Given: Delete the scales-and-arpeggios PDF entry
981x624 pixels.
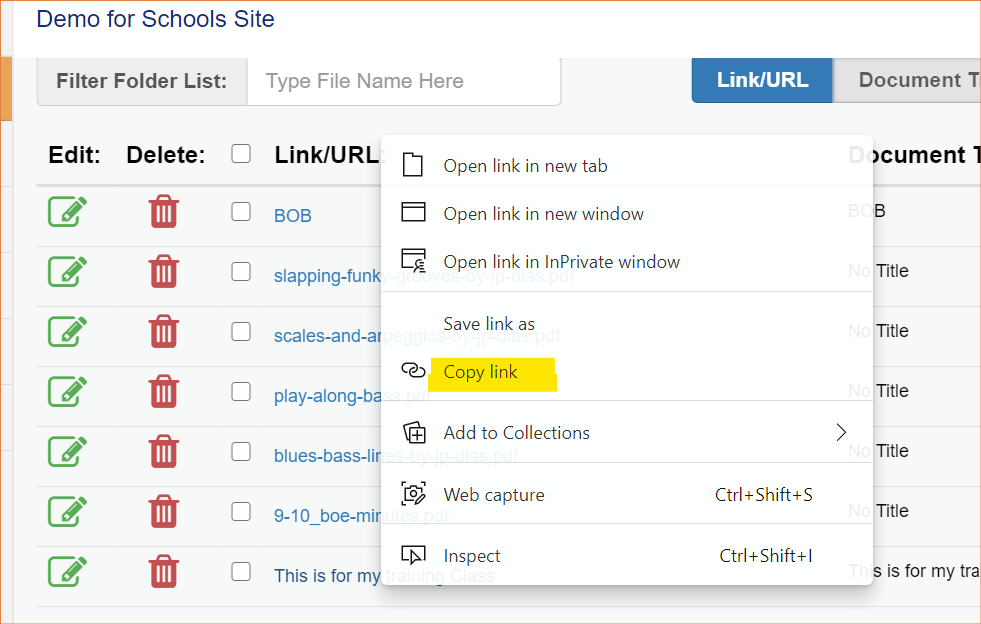Looking at the screenshot, I should click(164, 332).
